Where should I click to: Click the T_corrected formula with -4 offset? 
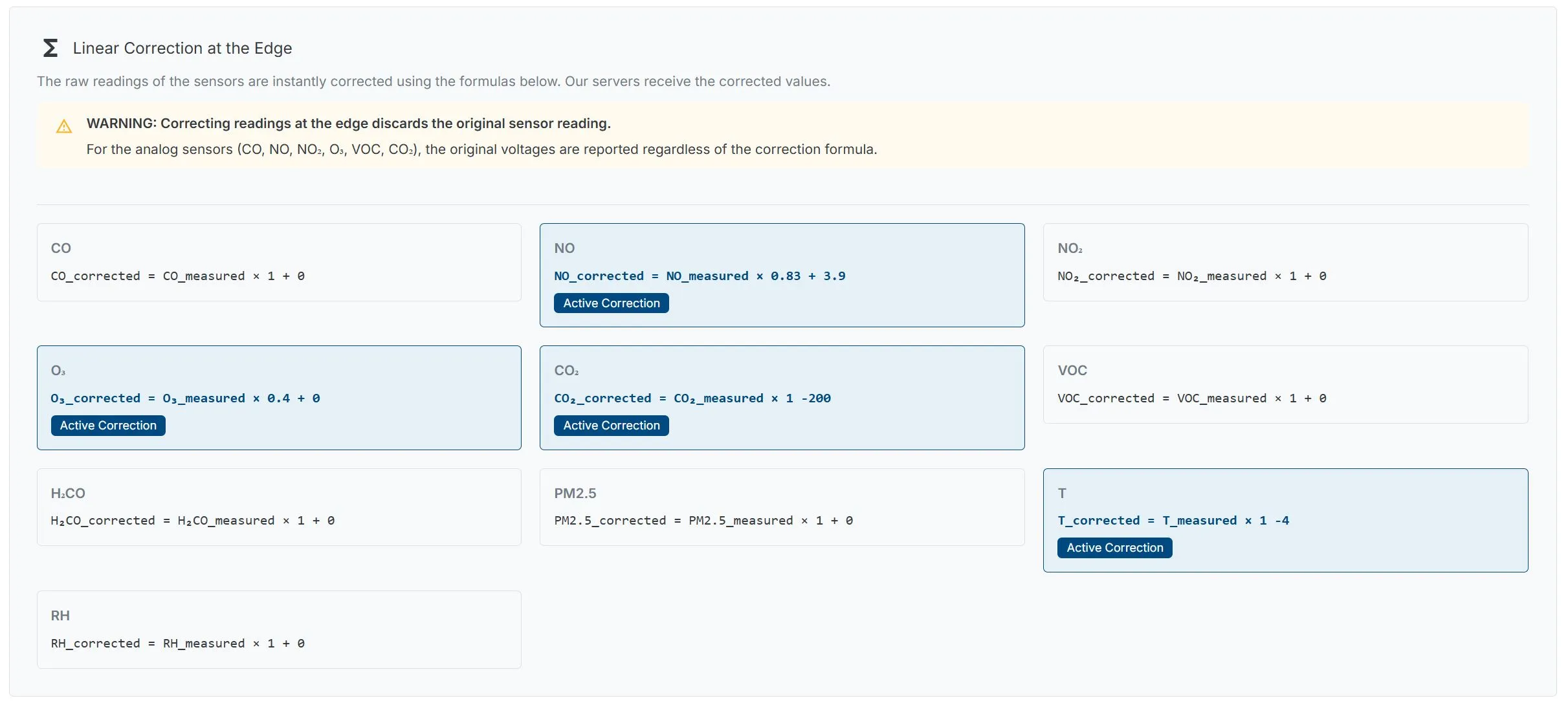(x=1173, y=521)
